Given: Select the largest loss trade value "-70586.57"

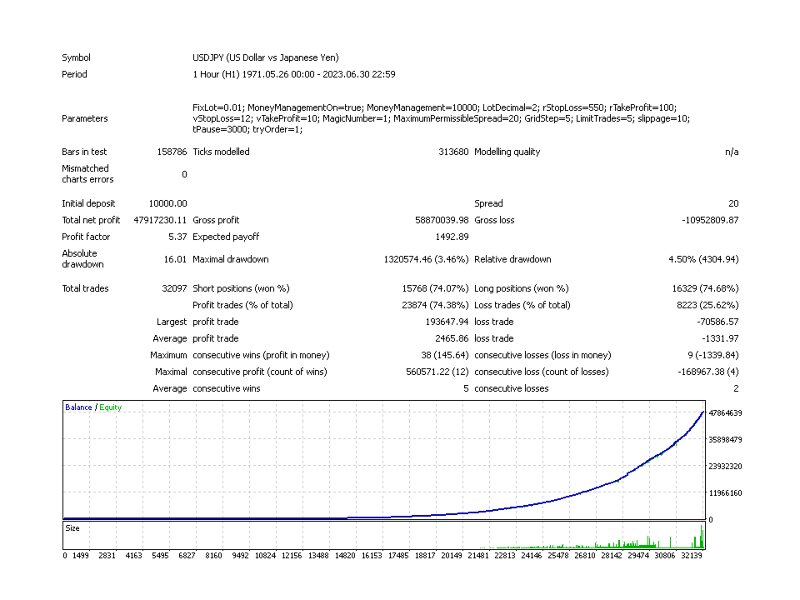Looking at the screenshot, I should pos(718,322).
